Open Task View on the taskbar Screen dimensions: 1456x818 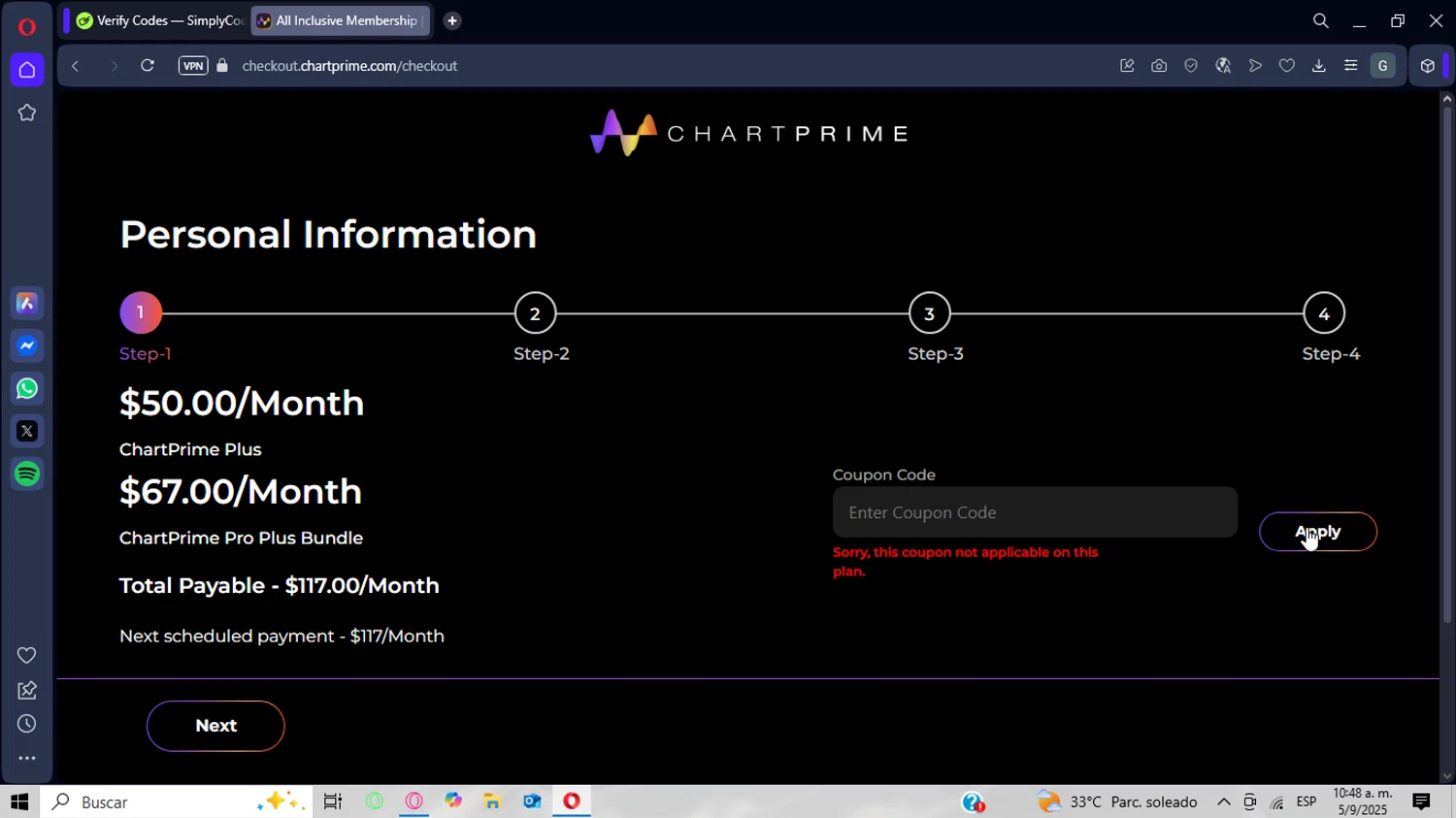[x=333, y=802]
